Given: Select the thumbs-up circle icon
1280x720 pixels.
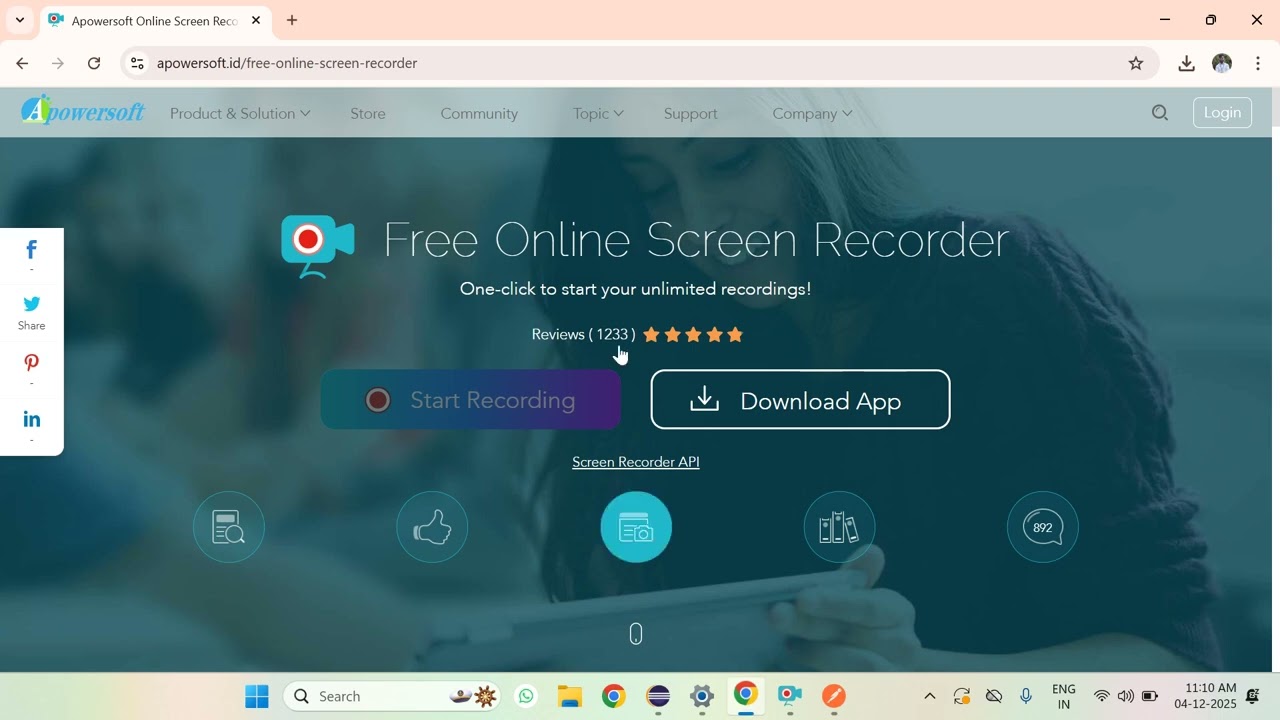Looking at the screenshot, I should click(x=432, y=527).
